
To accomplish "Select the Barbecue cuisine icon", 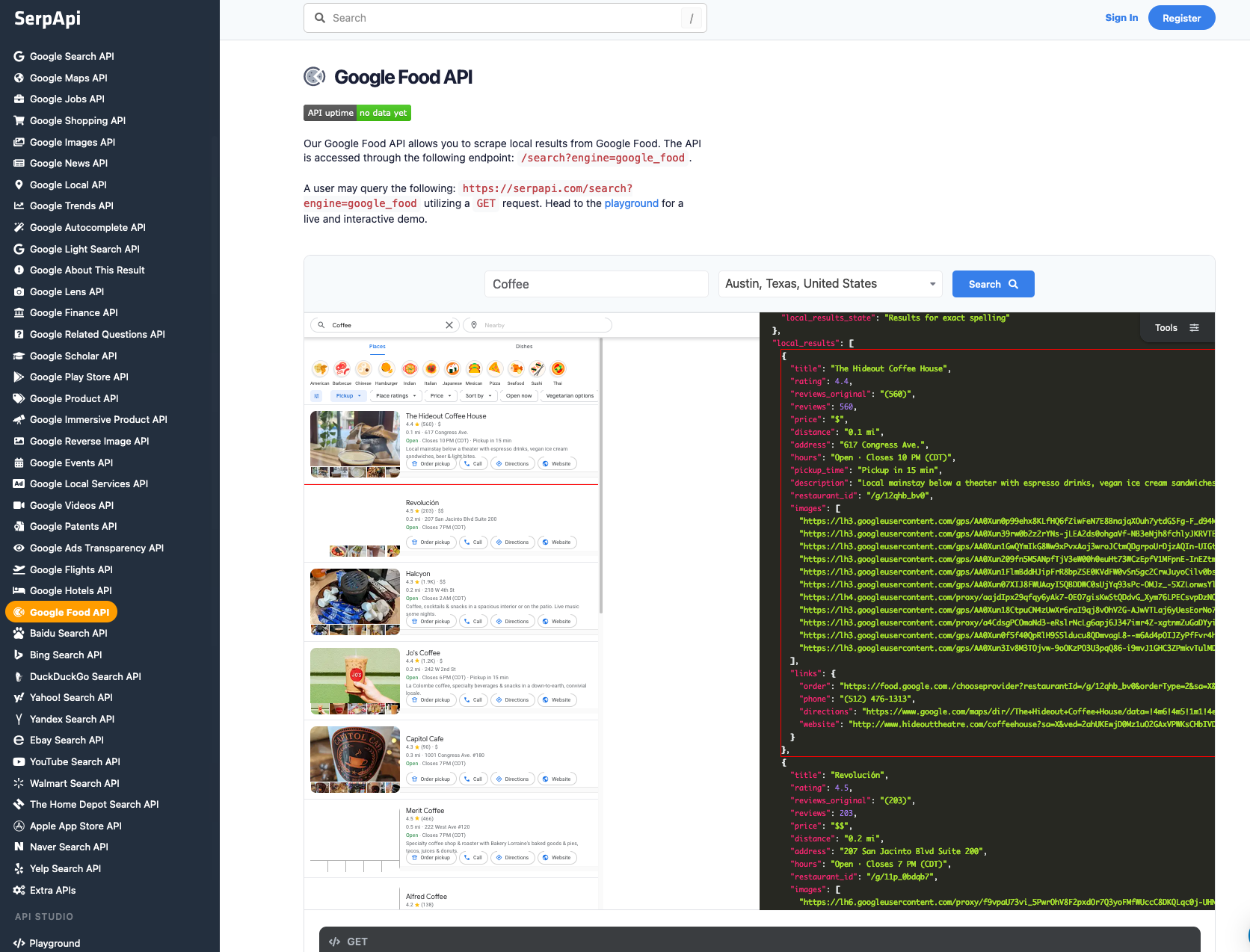I will 342,368.
